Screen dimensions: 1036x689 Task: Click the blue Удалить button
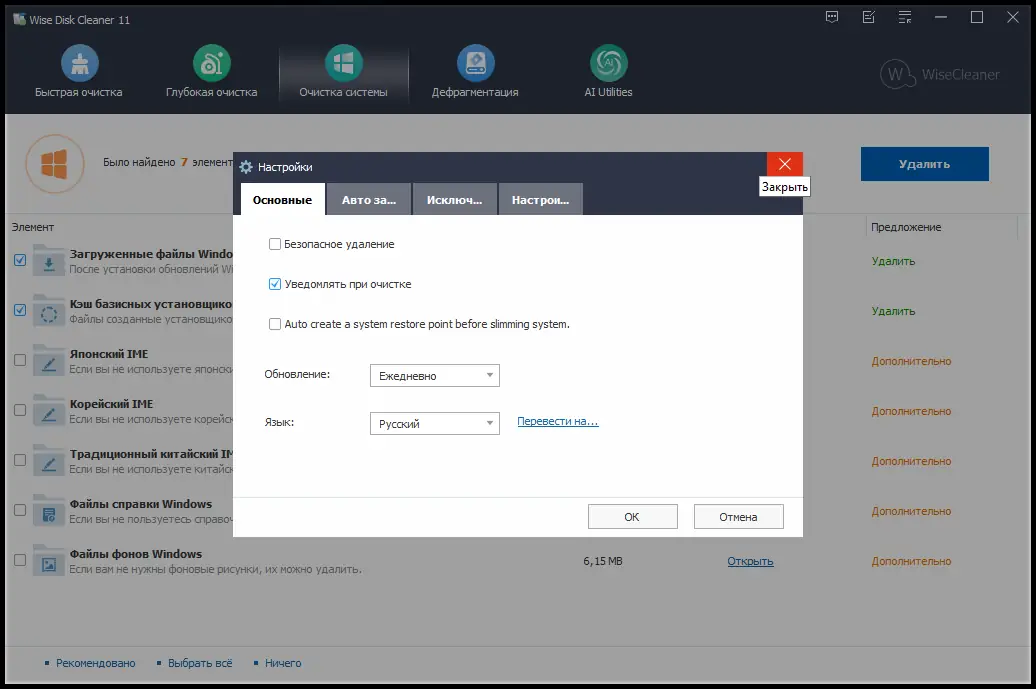924,164
